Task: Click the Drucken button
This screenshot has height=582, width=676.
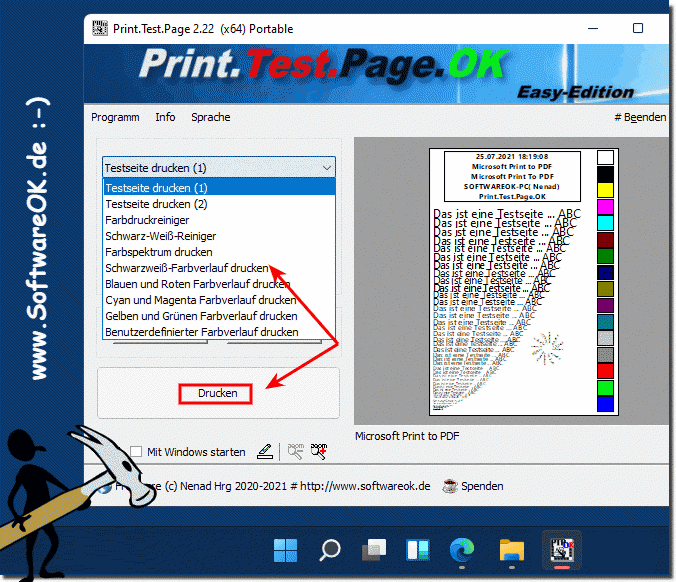Action: click(216, 393)
